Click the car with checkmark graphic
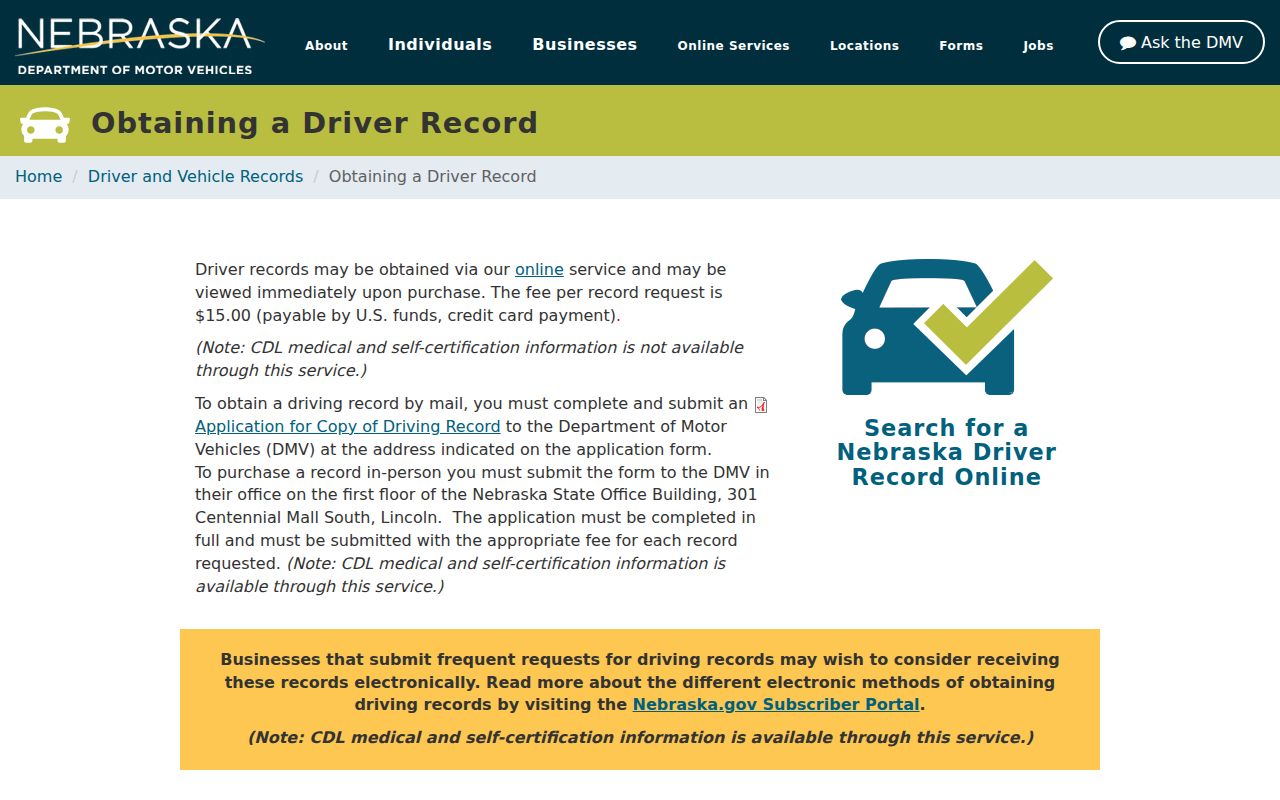Screen dimensions: 1280x800 click(946, 328)
